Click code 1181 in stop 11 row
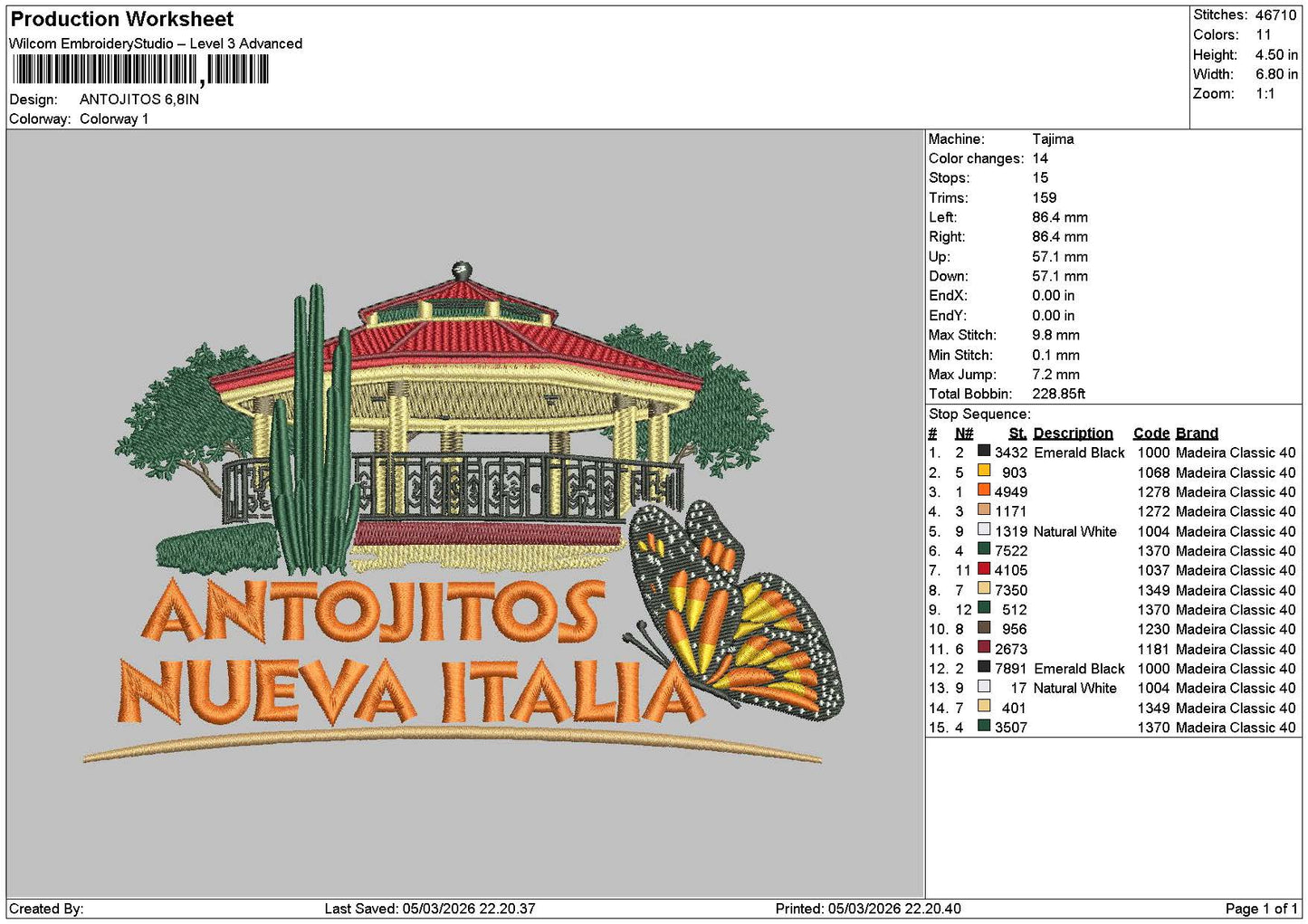This screenshot has height=924, width=1308. click(x=1153, y=650)
